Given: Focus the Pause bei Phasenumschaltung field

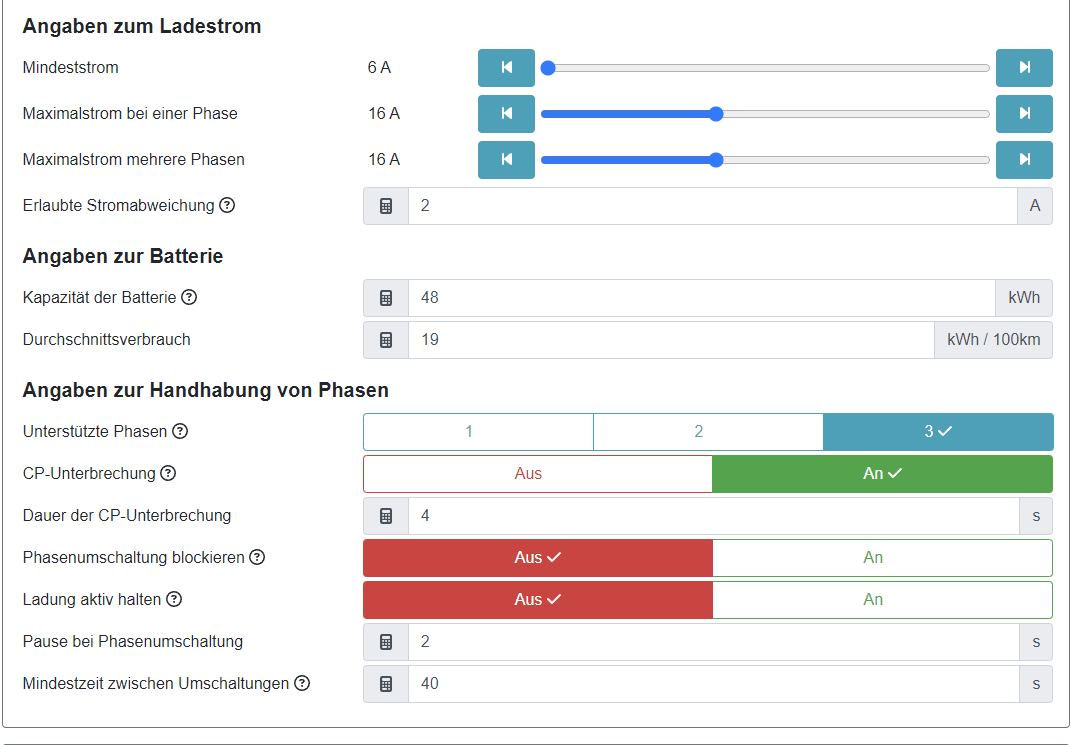Looking at the screenshot, I should [x=712, y=642].
